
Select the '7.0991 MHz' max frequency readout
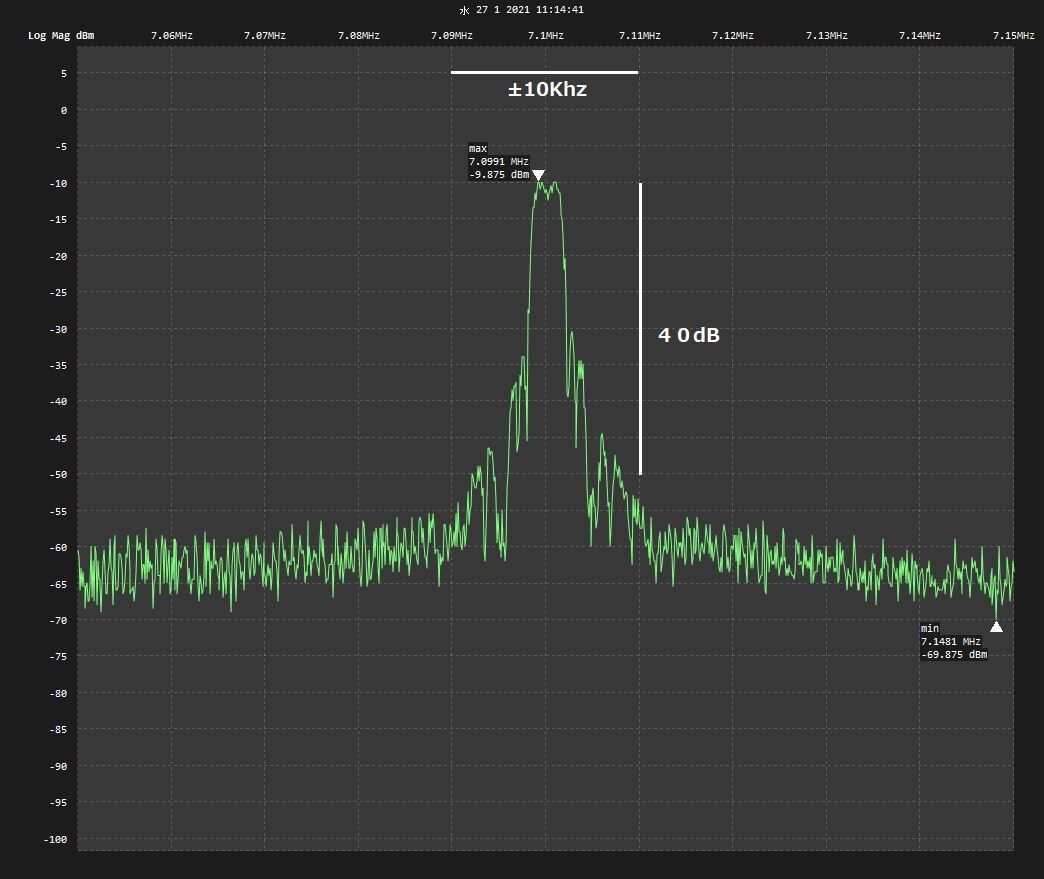(x=499, y=161)
